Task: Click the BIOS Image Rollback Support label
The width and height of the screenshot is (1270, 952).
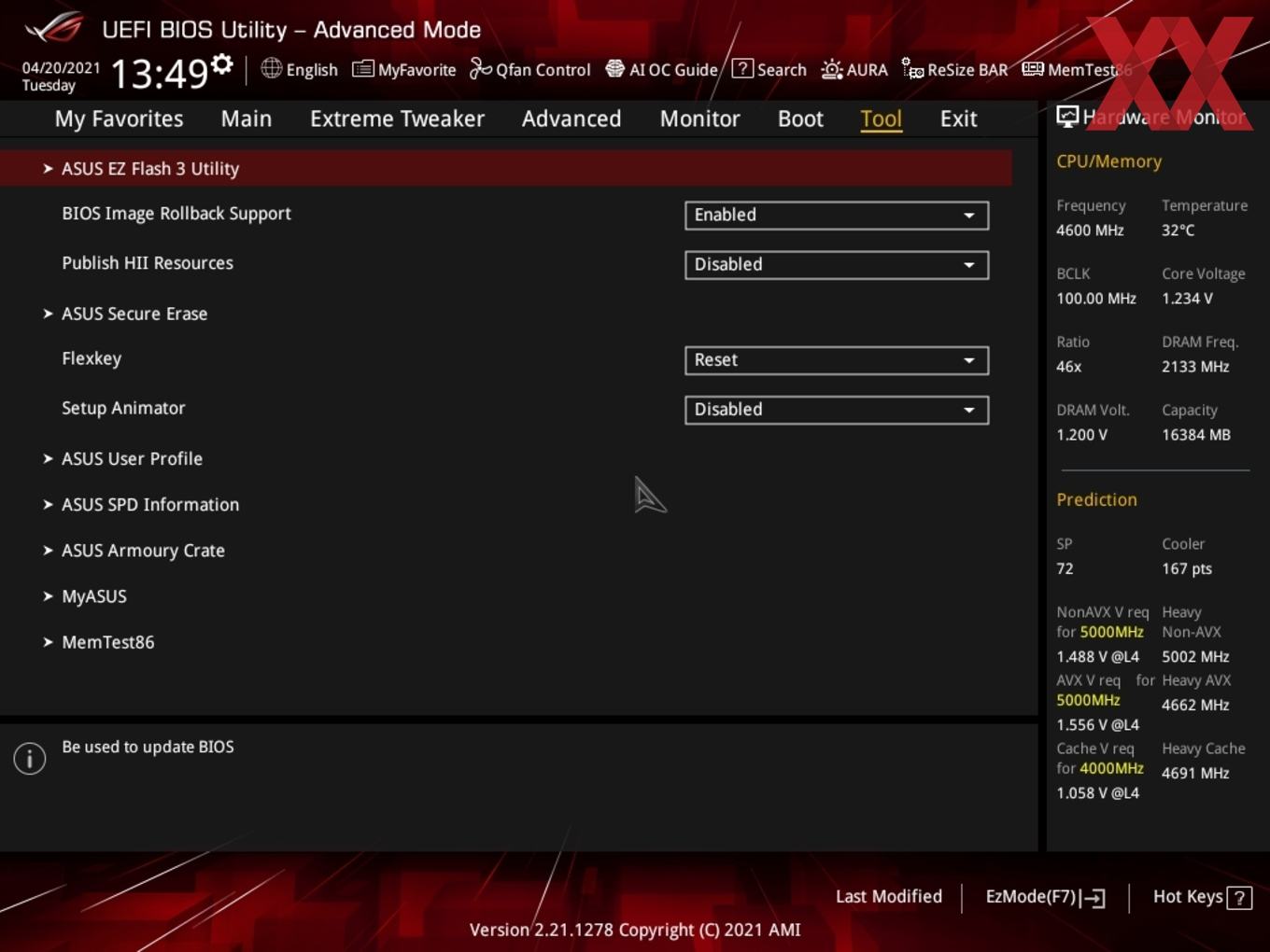Action: (x=176, y=214)
